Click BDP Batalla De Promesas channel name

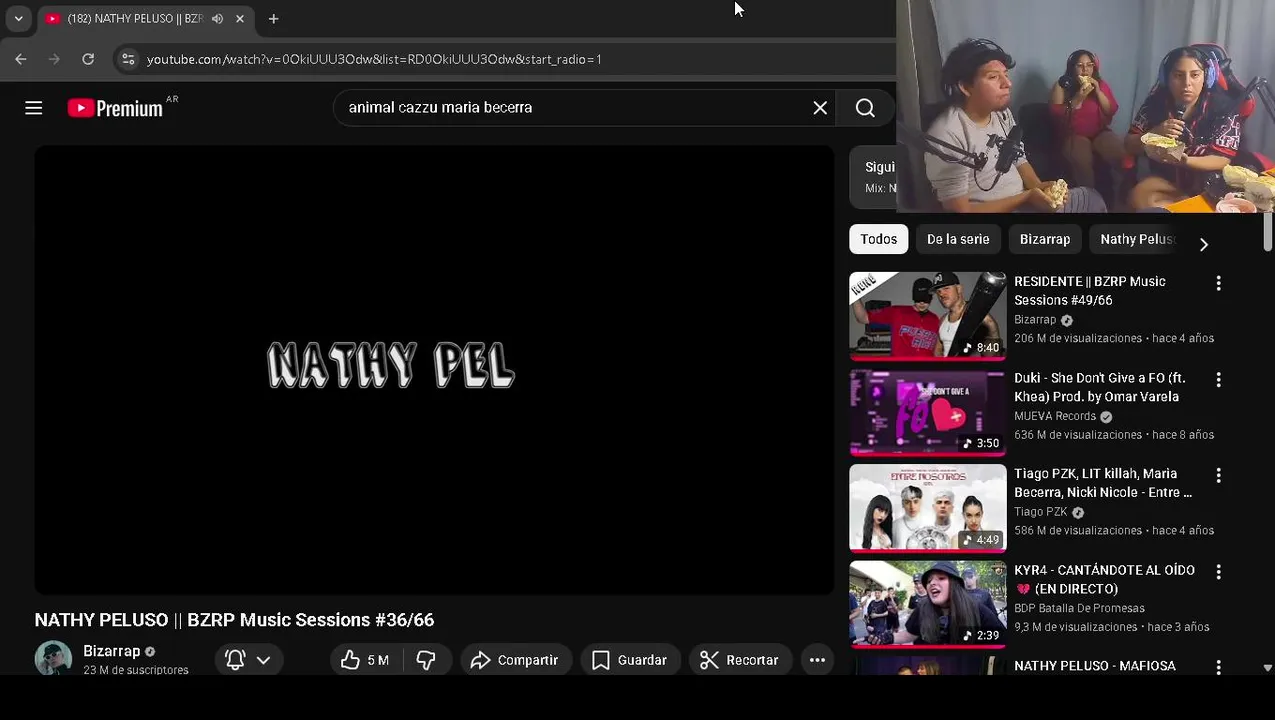(1079, 608)
